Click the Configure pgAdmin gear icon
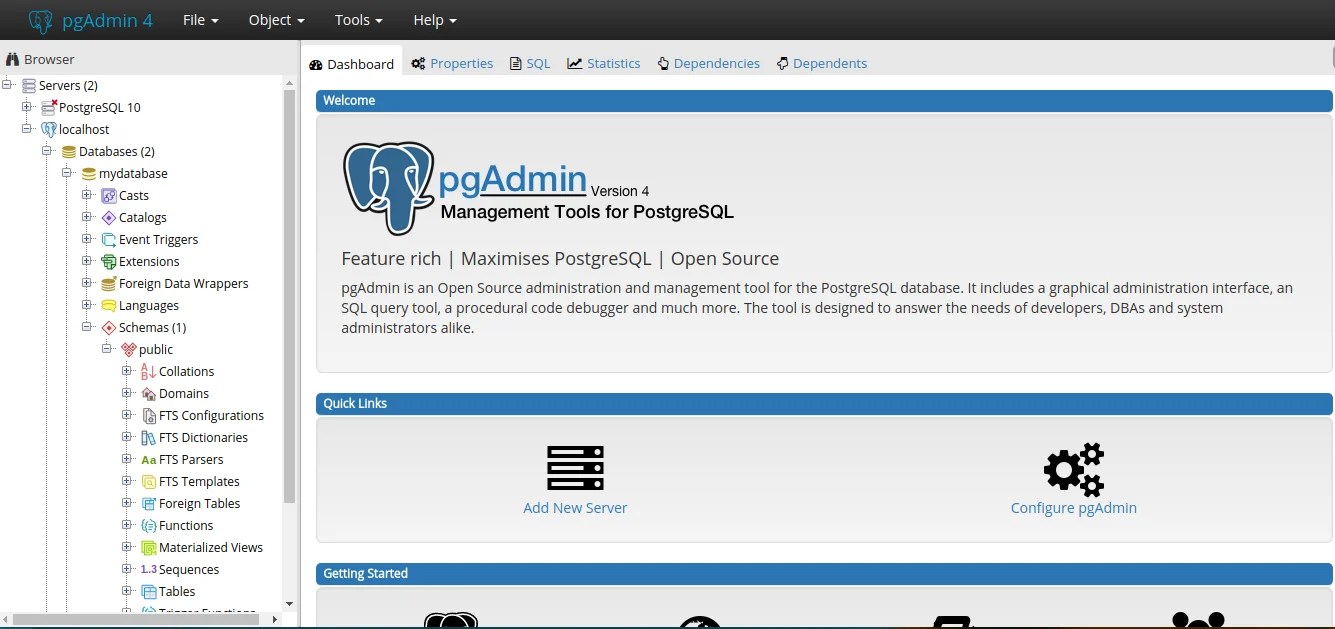The image size is (1335, 629). pyautogui.click(x=1073, y=468)
